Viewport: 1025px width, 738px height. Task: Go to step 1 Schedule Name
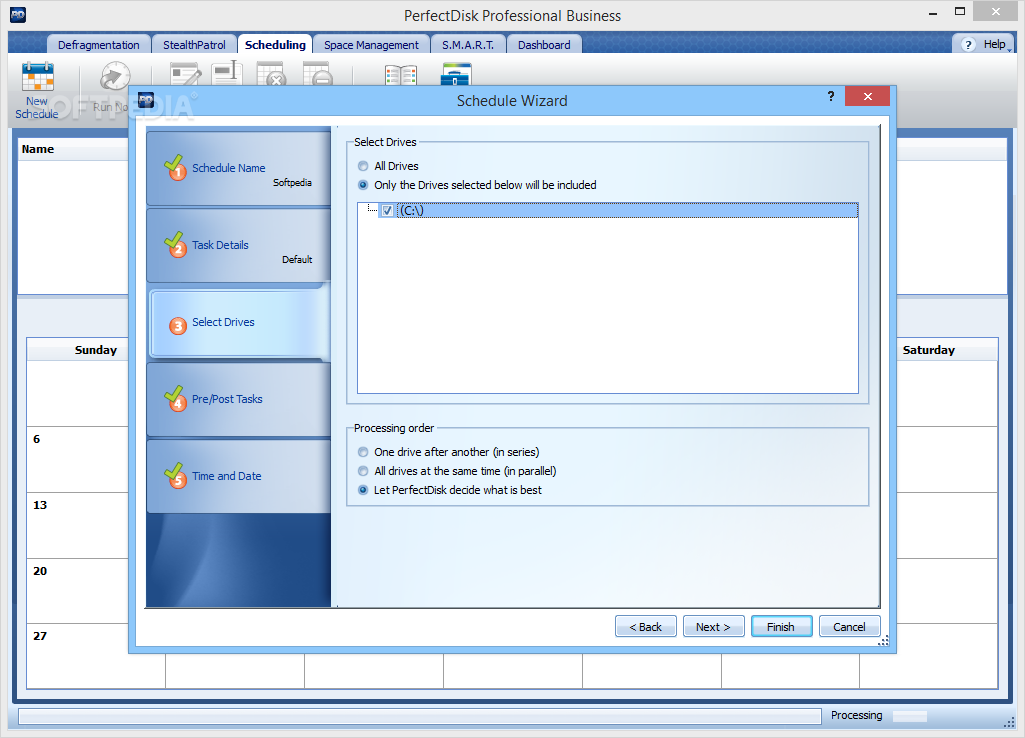click(x=239, y=169)
